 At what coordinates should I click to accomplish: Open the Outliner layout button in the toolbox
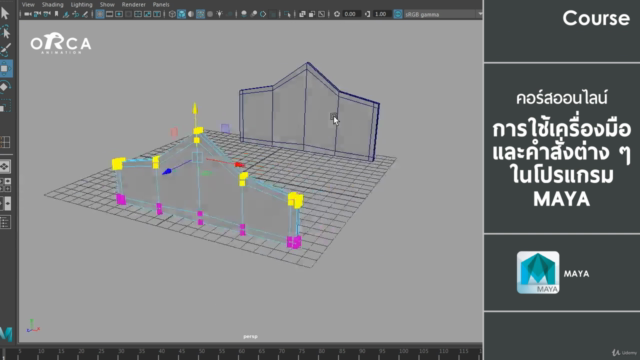(5, 222)
